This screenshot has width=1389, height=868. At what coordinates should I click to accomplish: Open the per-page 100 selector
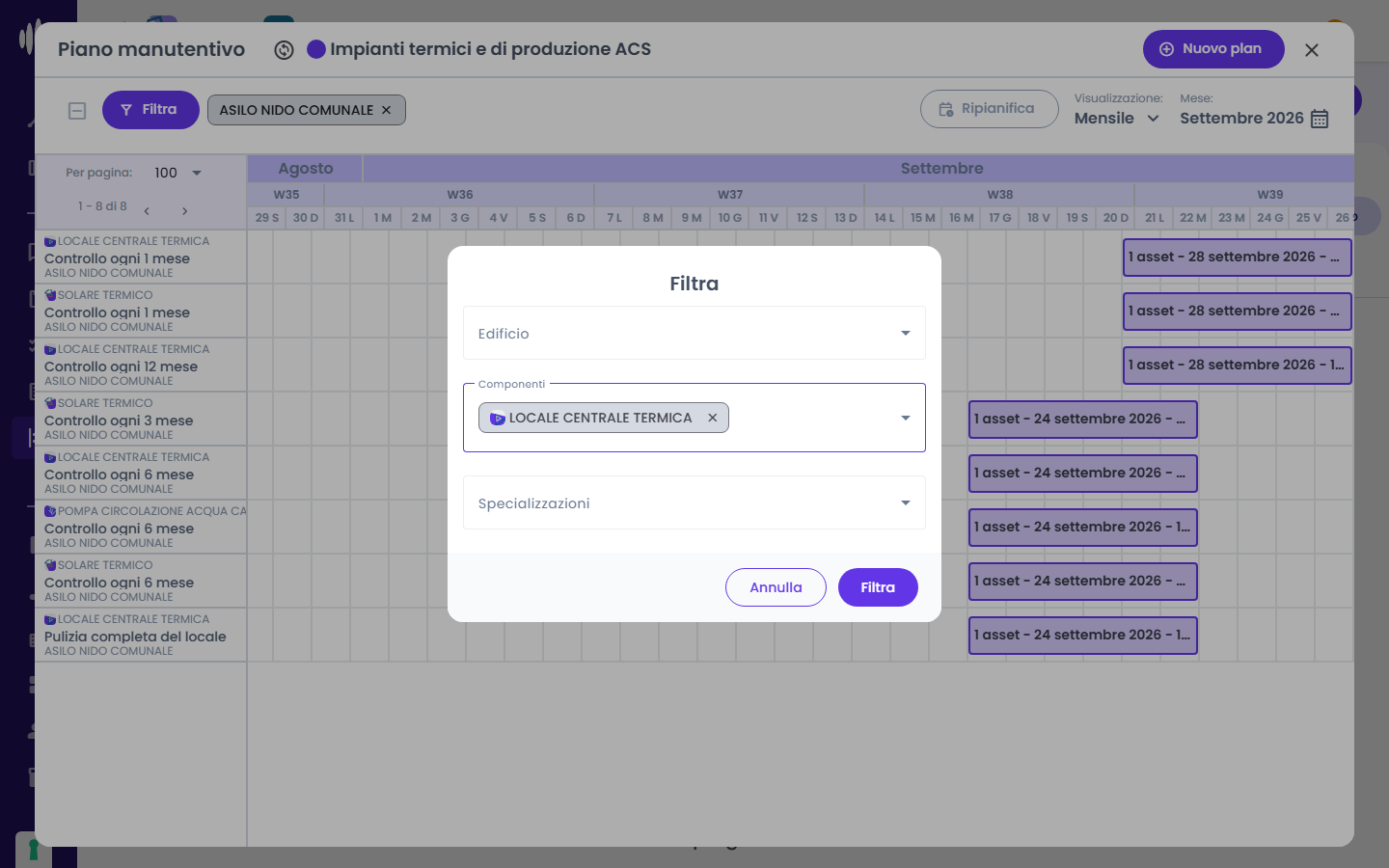(177, 173)
